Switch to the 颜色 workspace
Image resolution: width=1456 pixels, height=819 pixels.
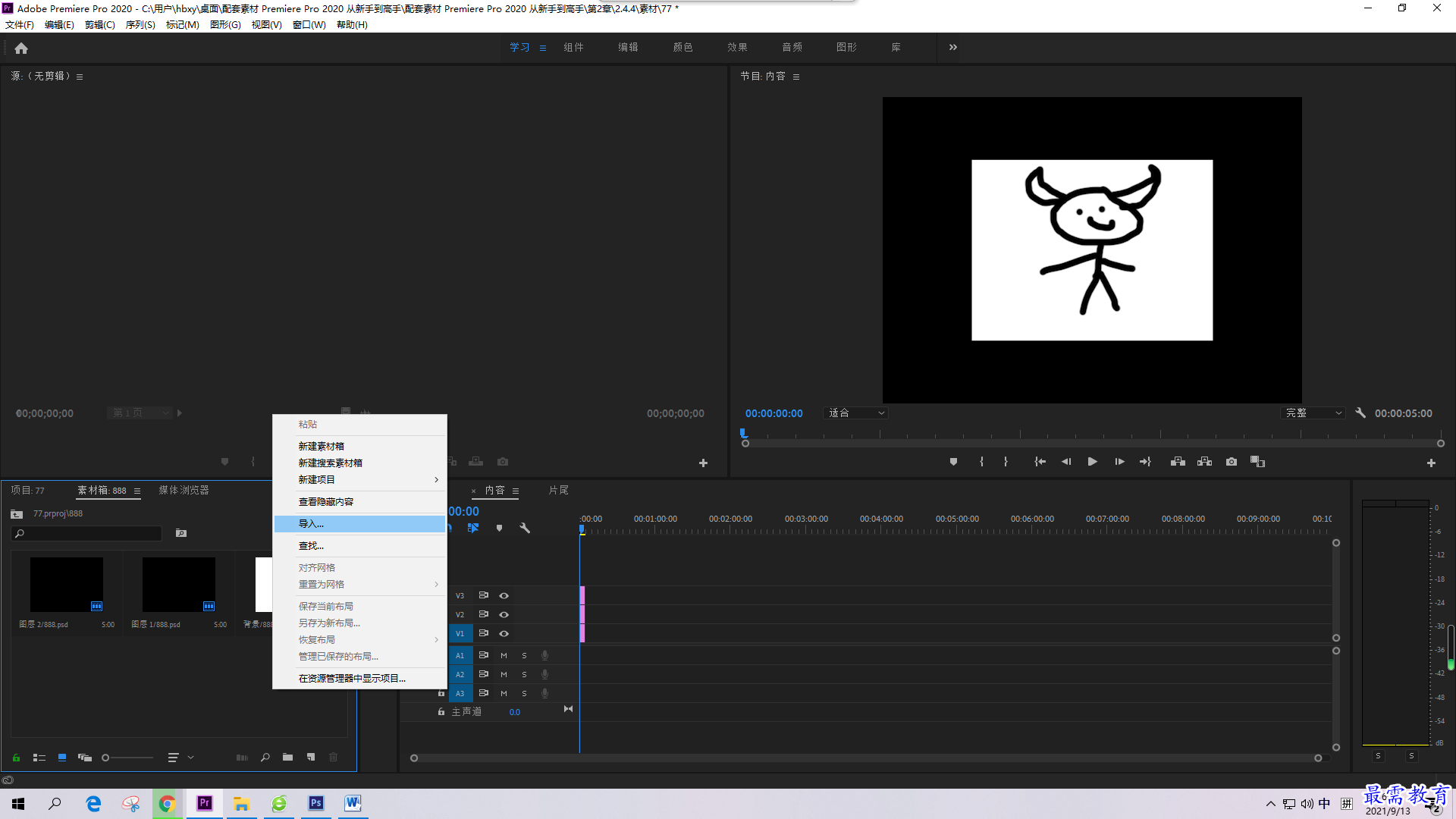tap(682, 47)
